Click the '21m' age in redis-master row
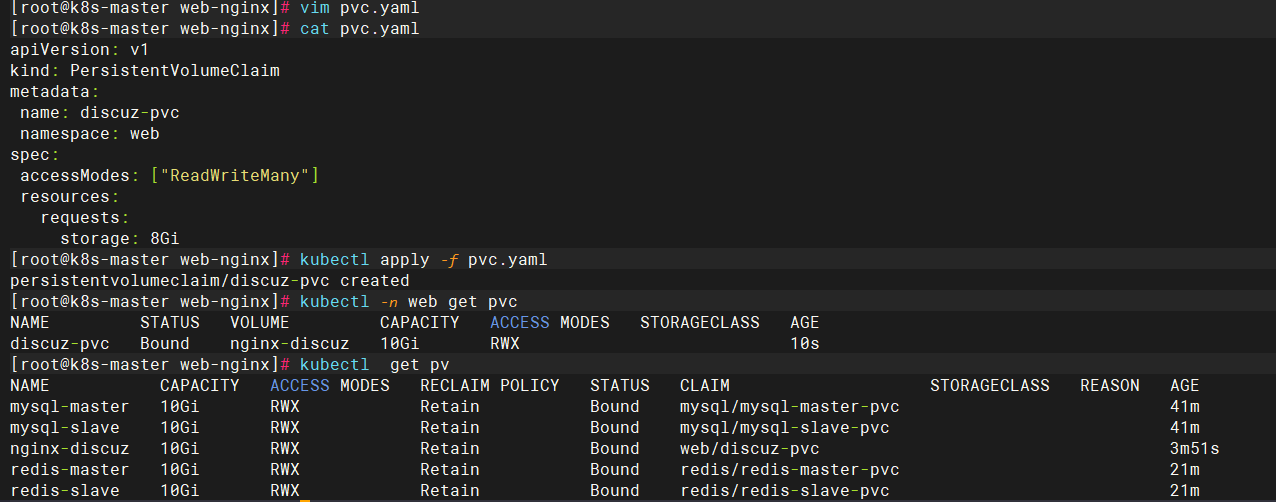Image resolution: width=1276 pixels, height=502 pixels. [x=1185, y=470]
